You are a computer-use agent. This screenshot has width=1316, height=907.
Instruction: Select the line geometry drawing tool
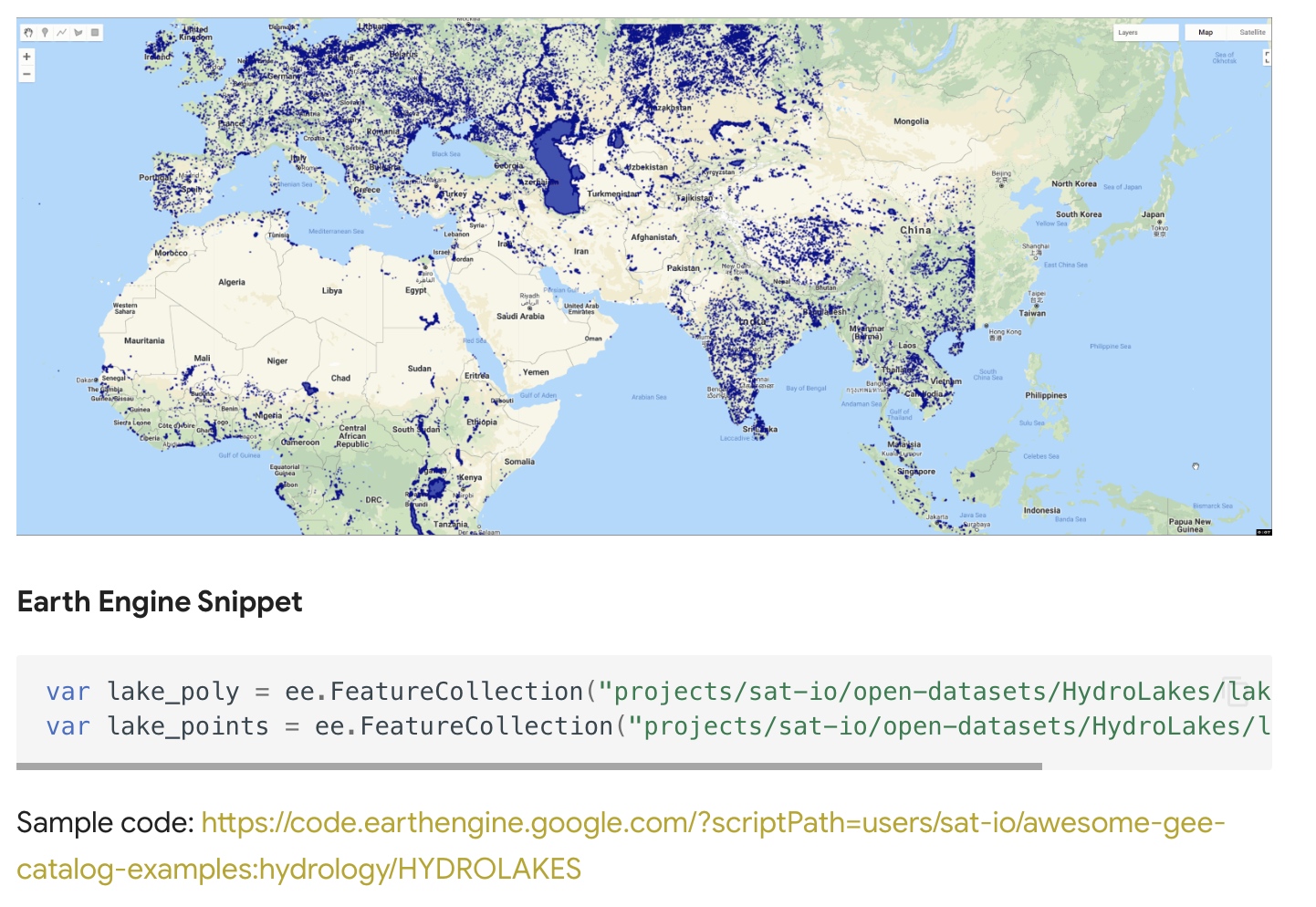[61, 32]
